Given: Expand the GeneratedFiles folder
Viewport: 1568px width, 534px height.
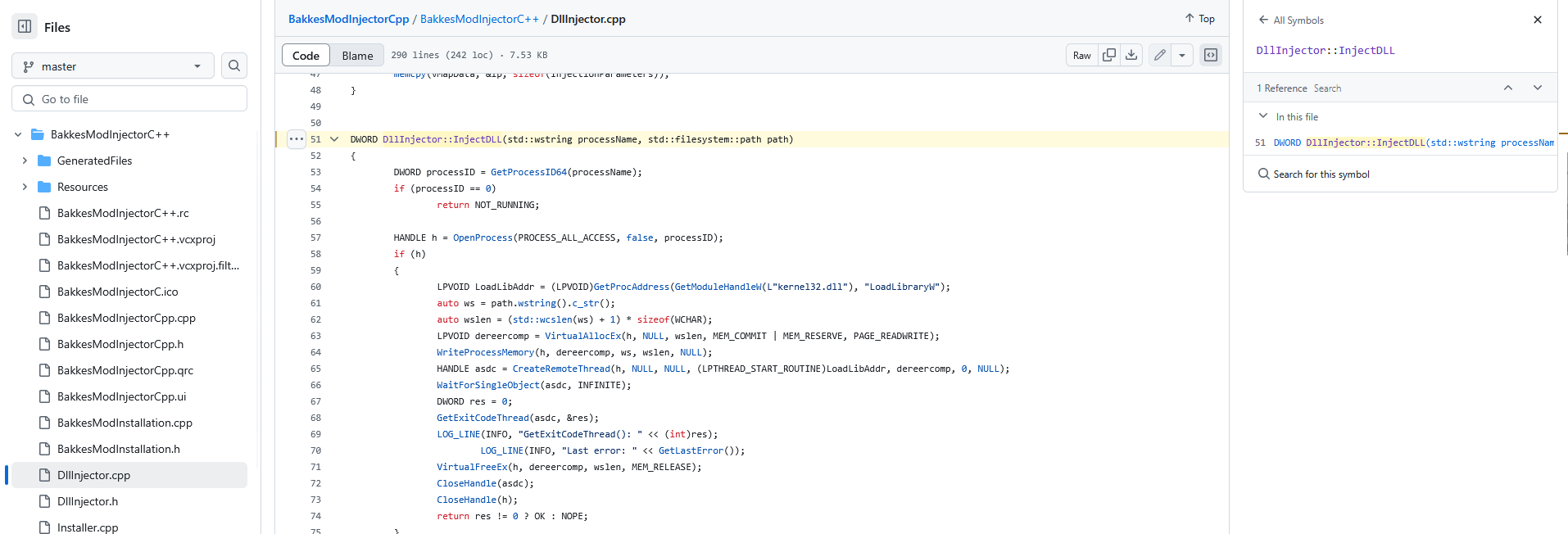Looking at the screenshot, I should click(x=25, y=161).
